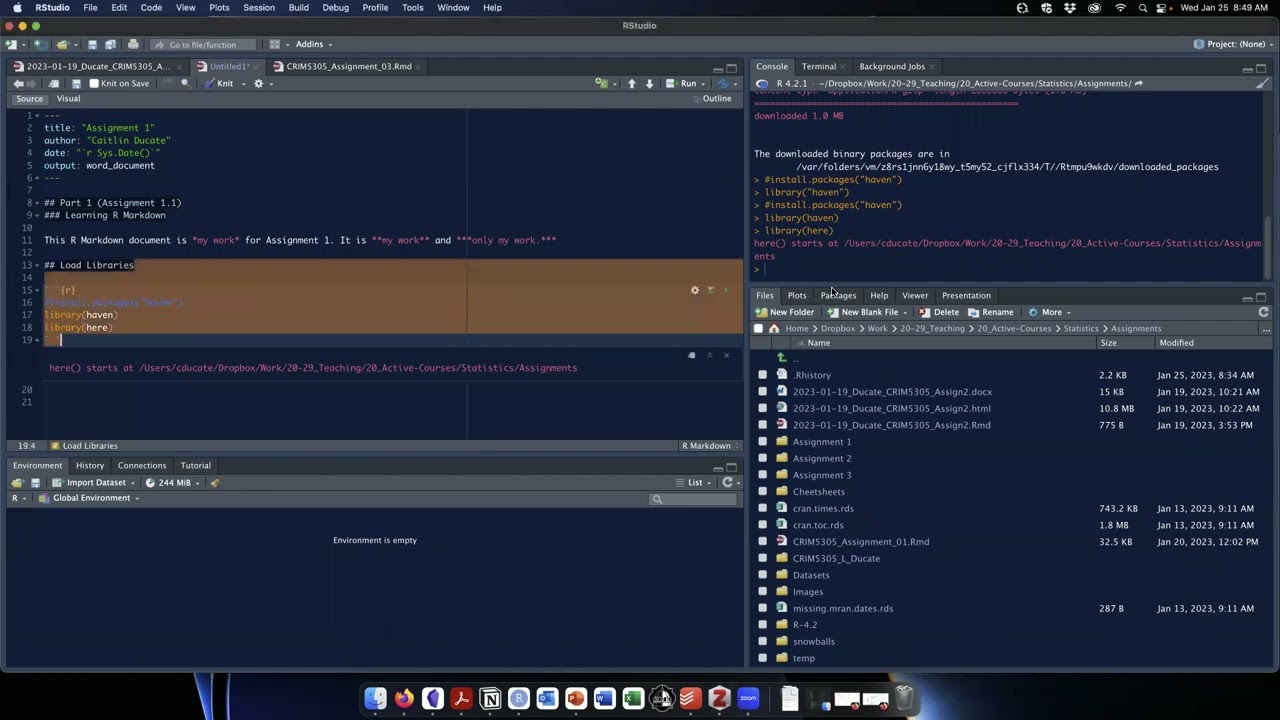Viewport: 1280px width, 720px height.
Task: Click New Folder in Files pane
Action: [x=784, y=312]
